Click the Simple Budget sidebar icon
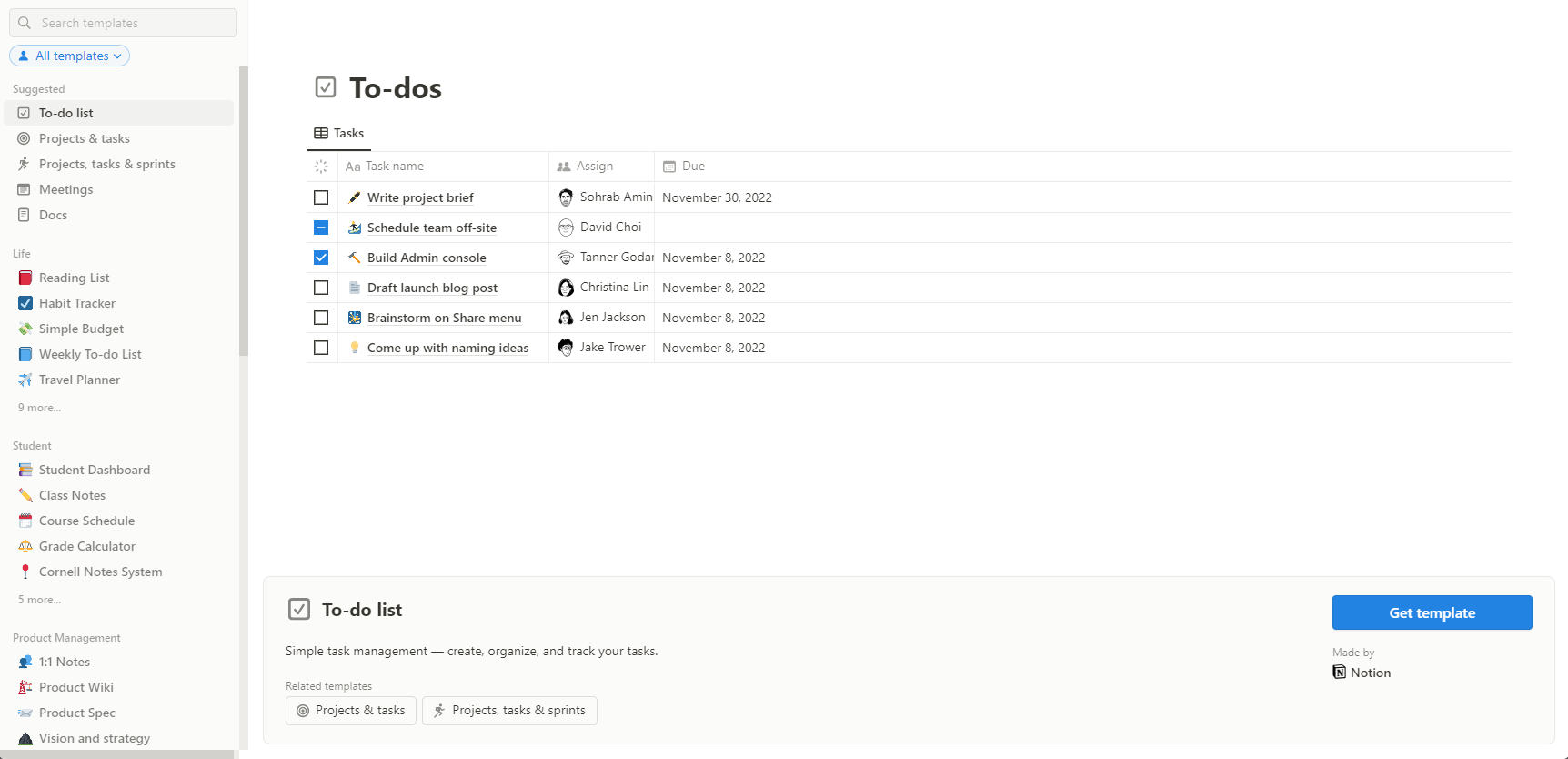The image size is (1568, 759). point(25,329)
